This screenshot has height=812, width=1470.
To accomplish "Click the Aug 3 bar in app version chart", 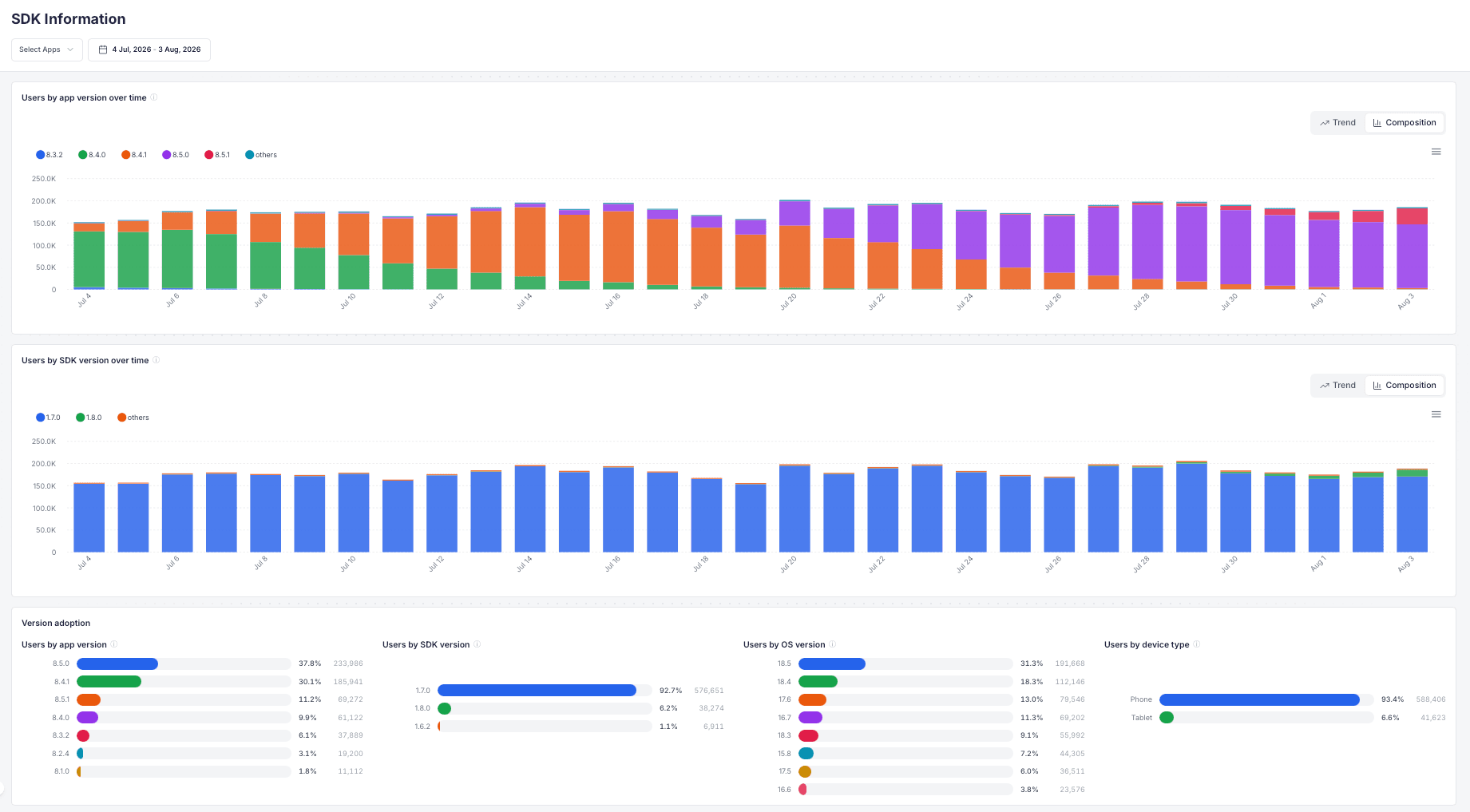I will 1412,248.
